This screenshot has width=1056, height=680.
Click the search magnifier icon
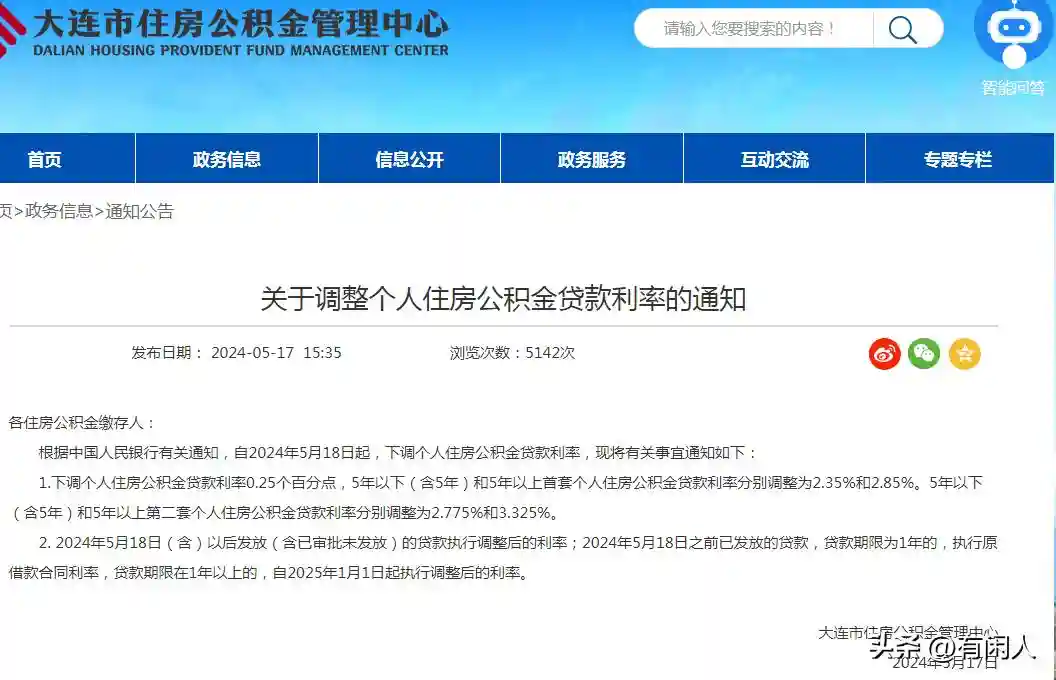click(902, 29)
